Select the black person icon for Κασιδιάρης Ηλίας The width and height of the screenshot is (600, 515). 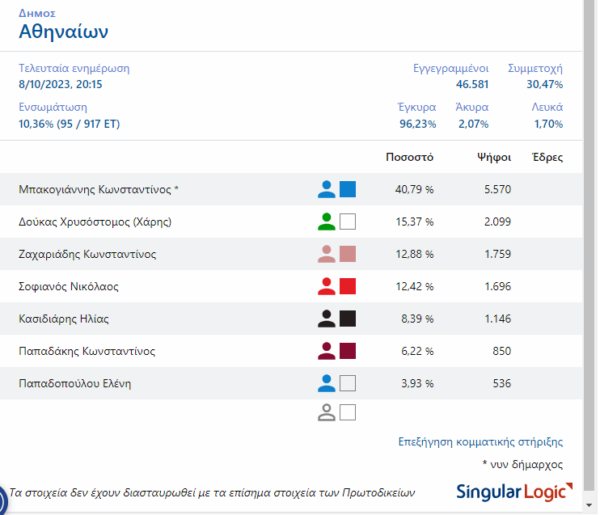326,319
